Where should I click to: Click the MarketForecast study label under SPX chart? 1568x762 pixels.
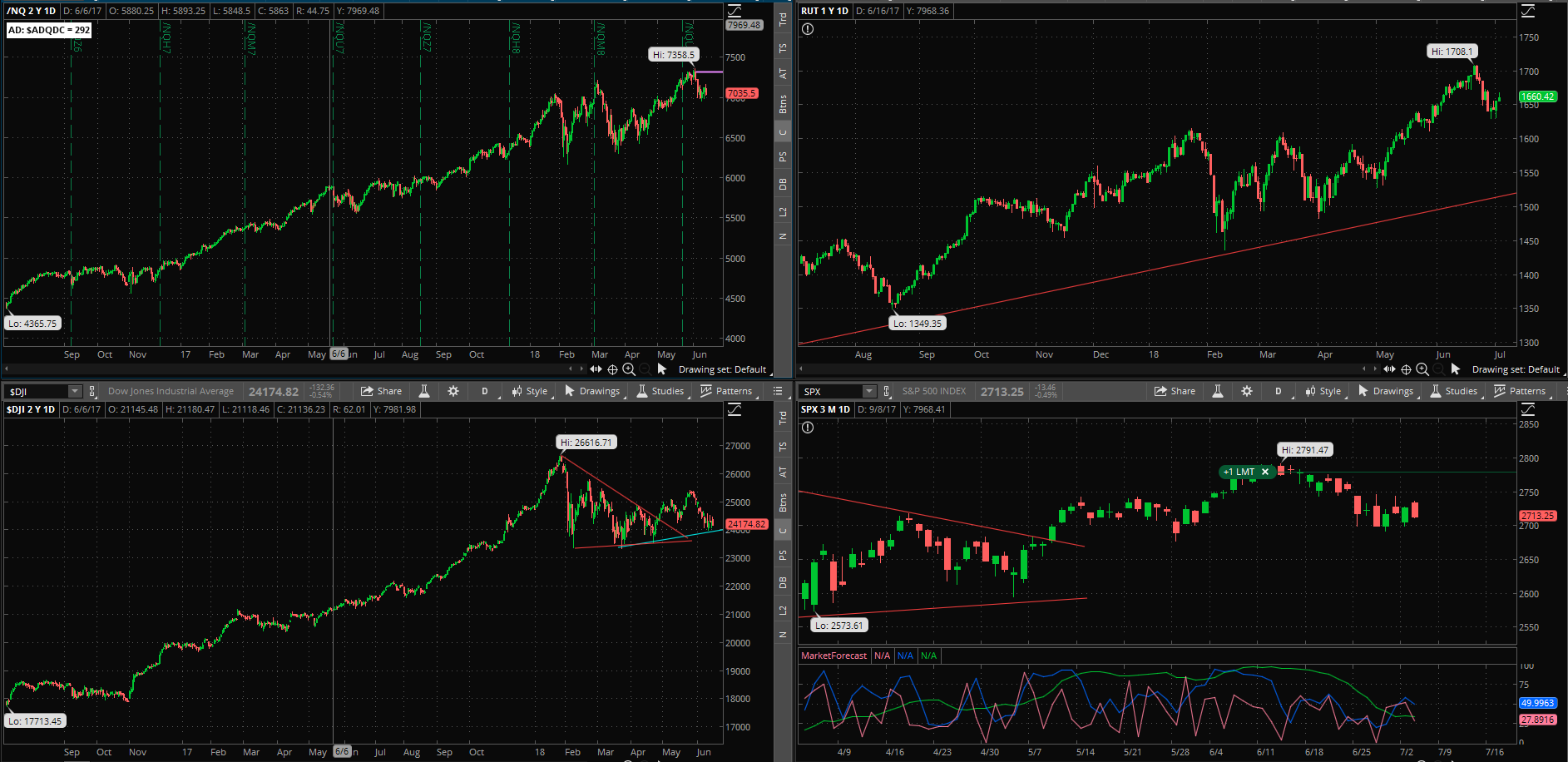coord(833,656)
